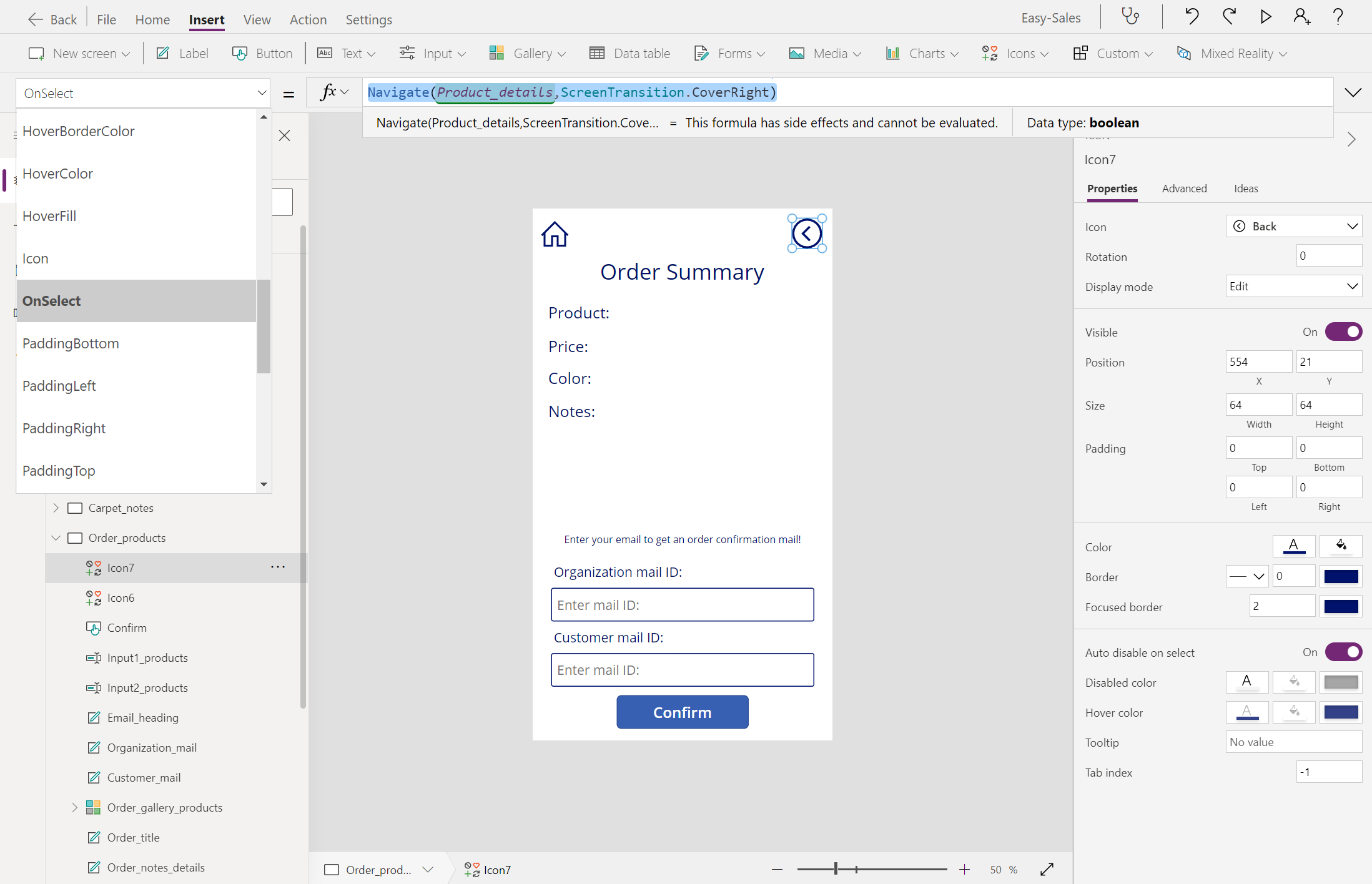Click the Undo arrow icon
1372x884 pixels.
tap(1192, 17)
